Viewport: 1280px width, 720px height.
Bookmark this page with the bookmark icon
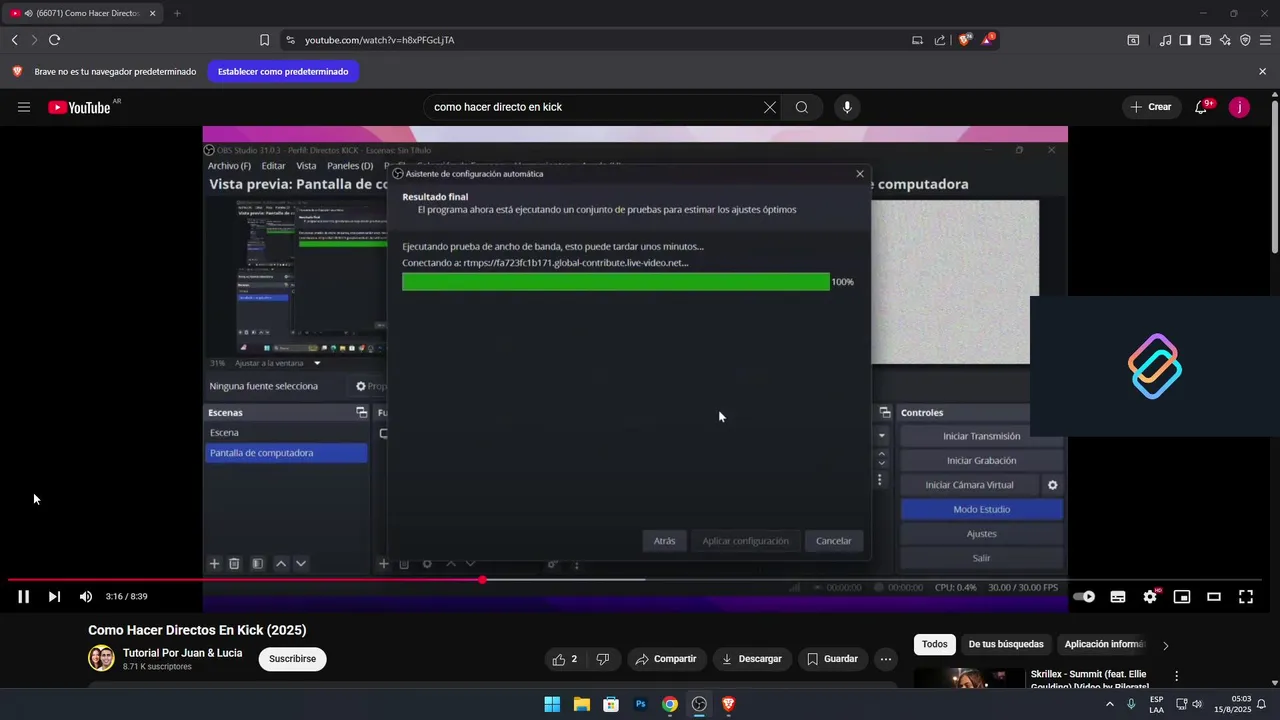pos(264,40)
